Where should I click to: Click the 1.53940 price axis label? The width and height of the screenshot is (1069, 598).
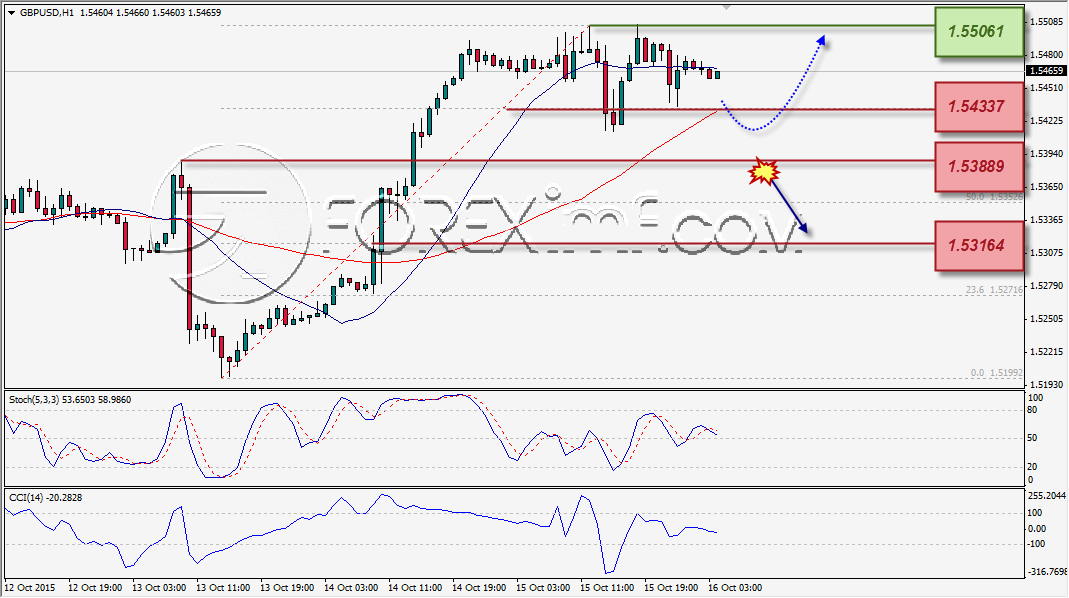(x=1046, y=153)
